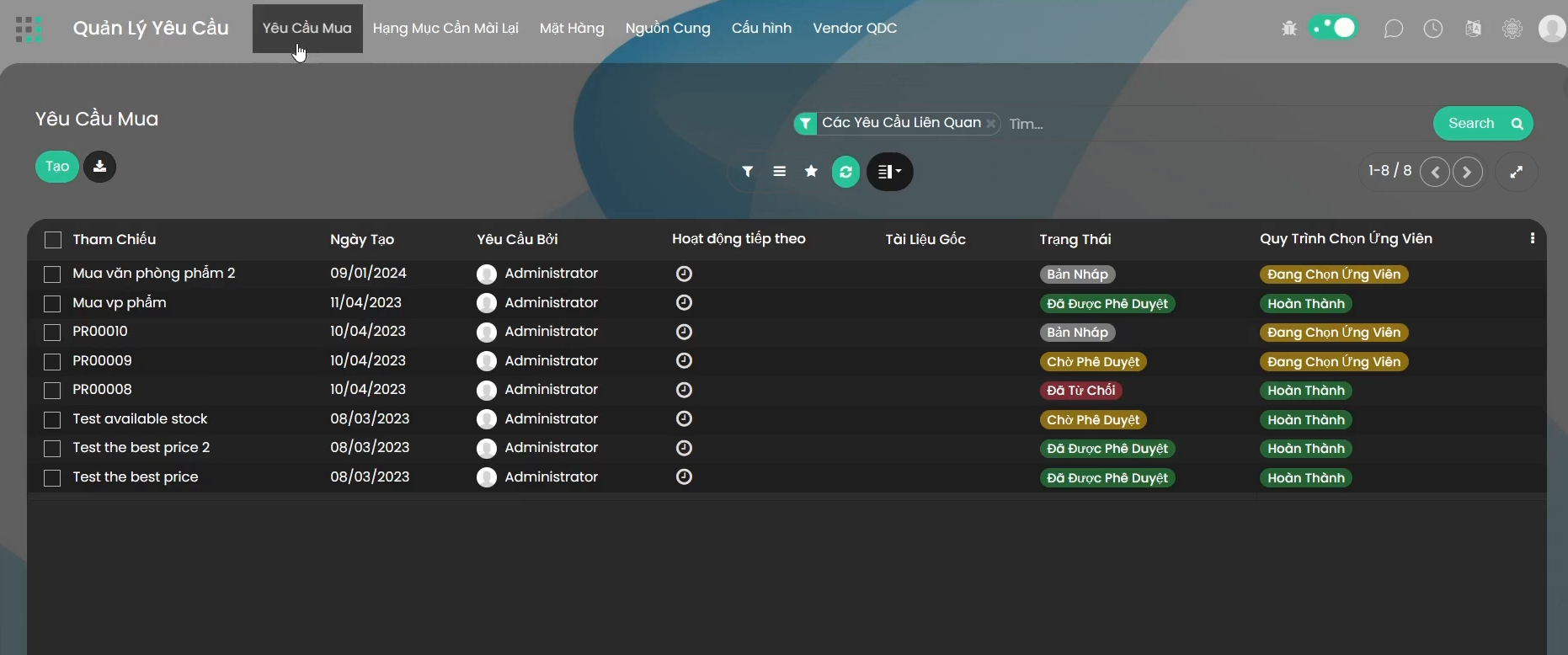Open the view switcher dropdown
The image size is (1568, 655).
point(889,172)
